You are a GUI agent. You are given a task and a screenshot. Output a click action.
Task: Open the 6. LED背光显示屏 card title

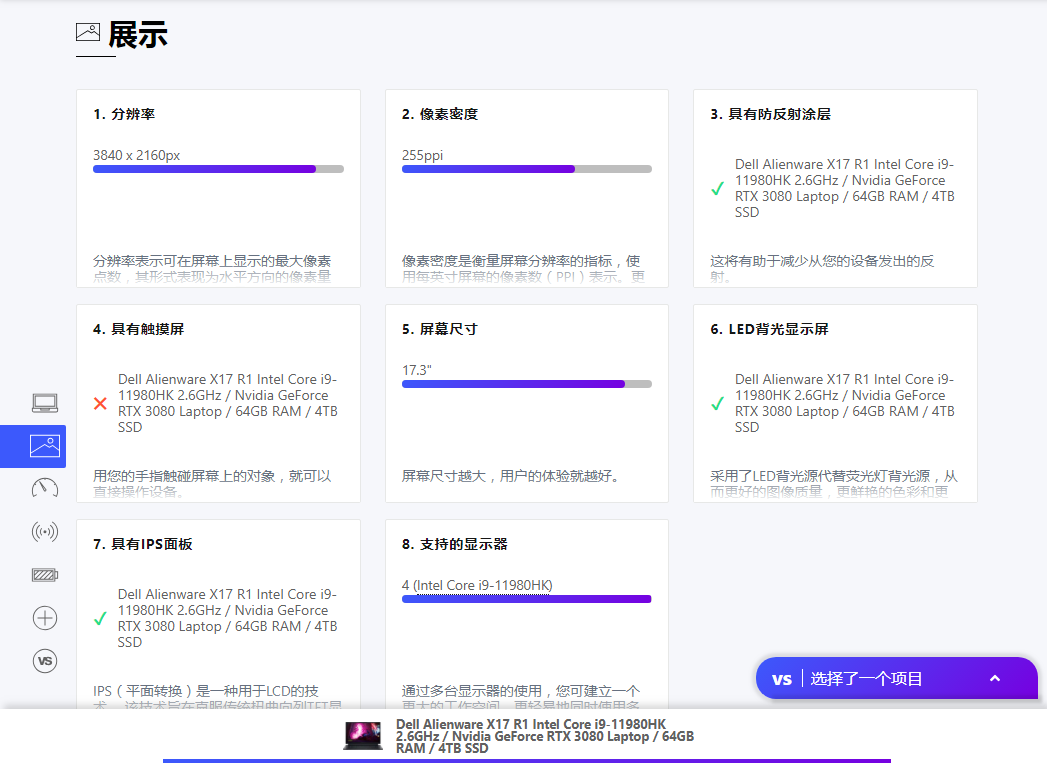[769, 329]
